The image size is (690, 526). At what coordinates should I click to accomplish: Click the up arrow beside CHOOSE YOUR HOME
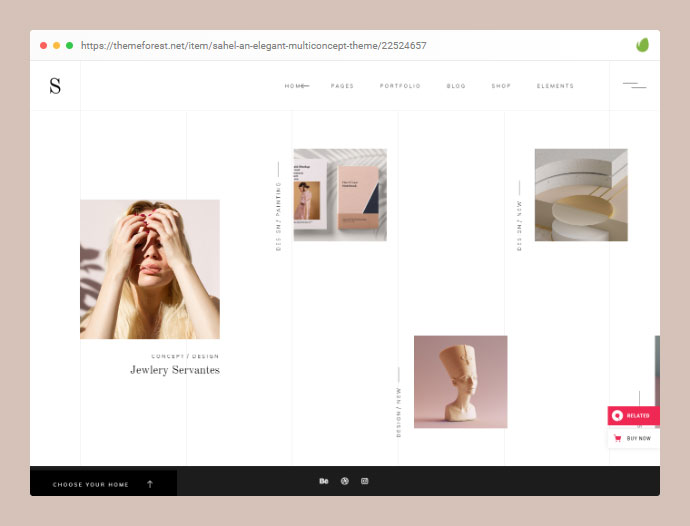pos(150,484)
